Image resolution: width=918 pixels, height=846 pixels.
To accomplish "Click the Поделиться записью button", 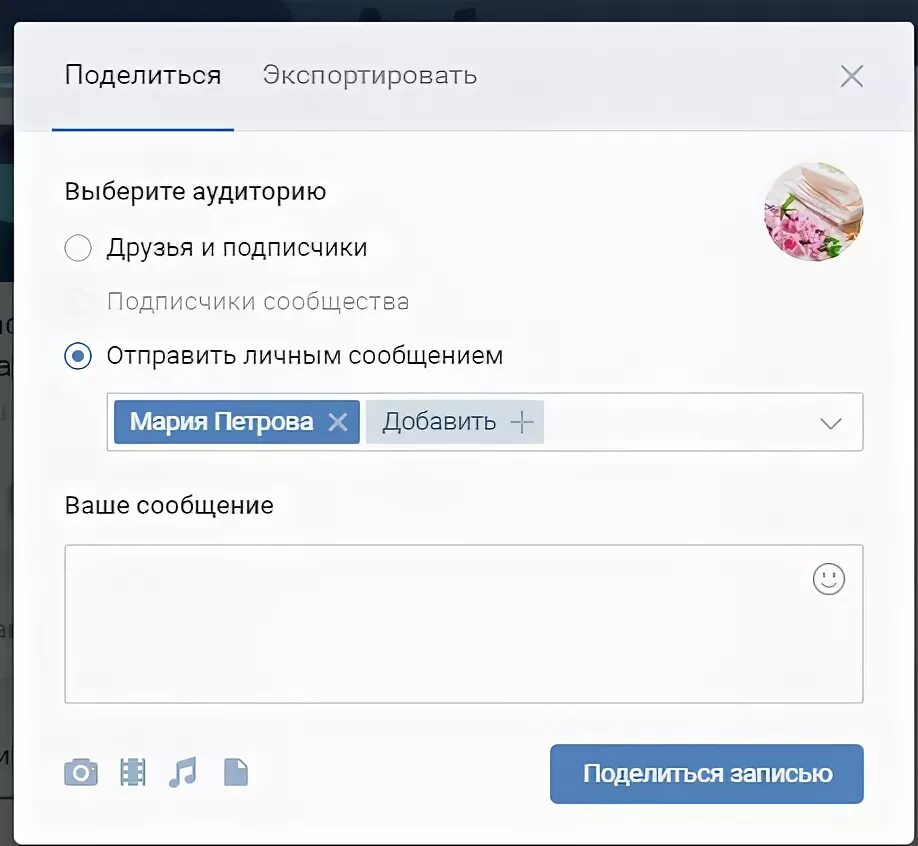I will (707, 773).
